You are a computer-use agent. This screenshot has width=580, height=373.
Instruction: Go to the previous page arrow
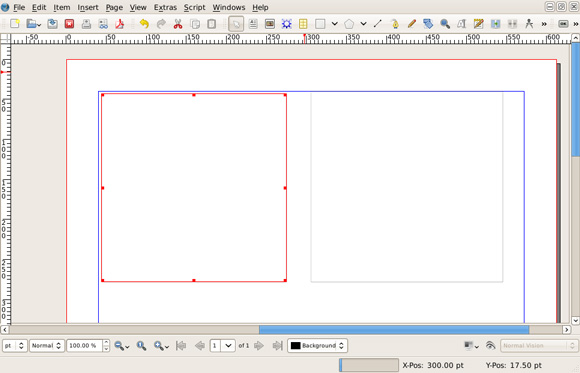[x=200, y=346]
